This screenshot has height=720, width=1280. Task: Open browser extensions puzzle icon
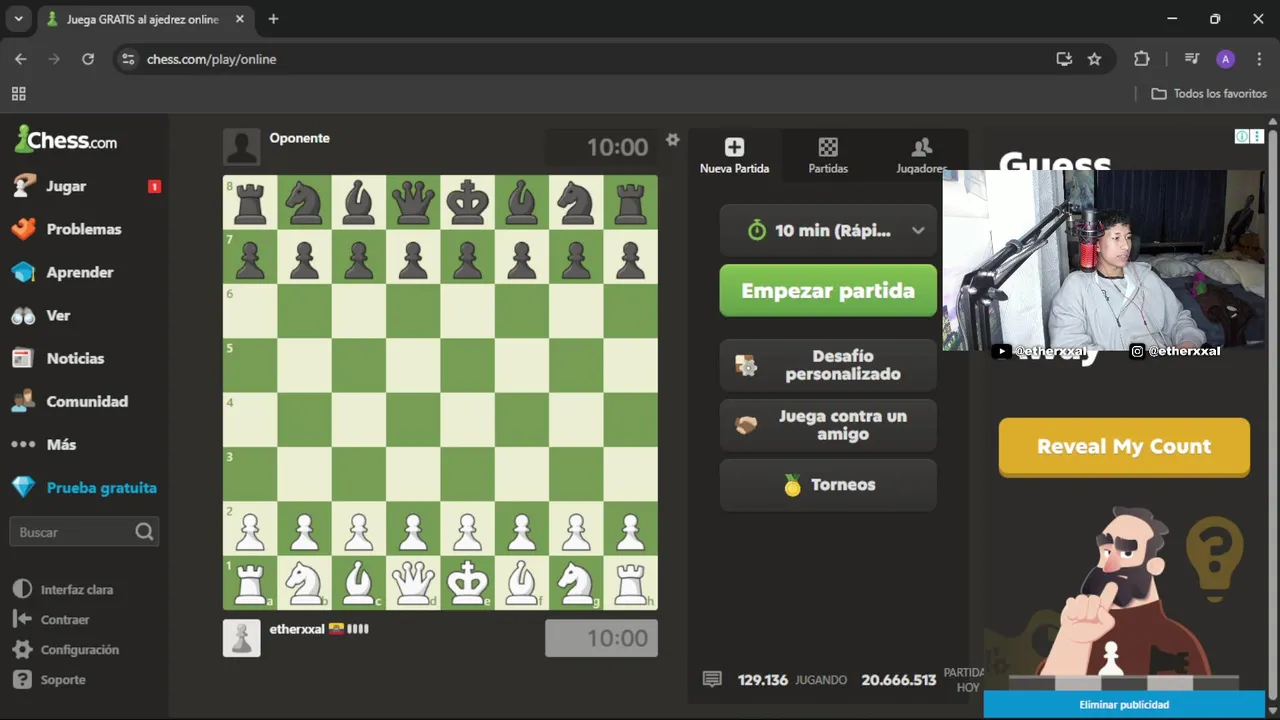(1142, 59)
